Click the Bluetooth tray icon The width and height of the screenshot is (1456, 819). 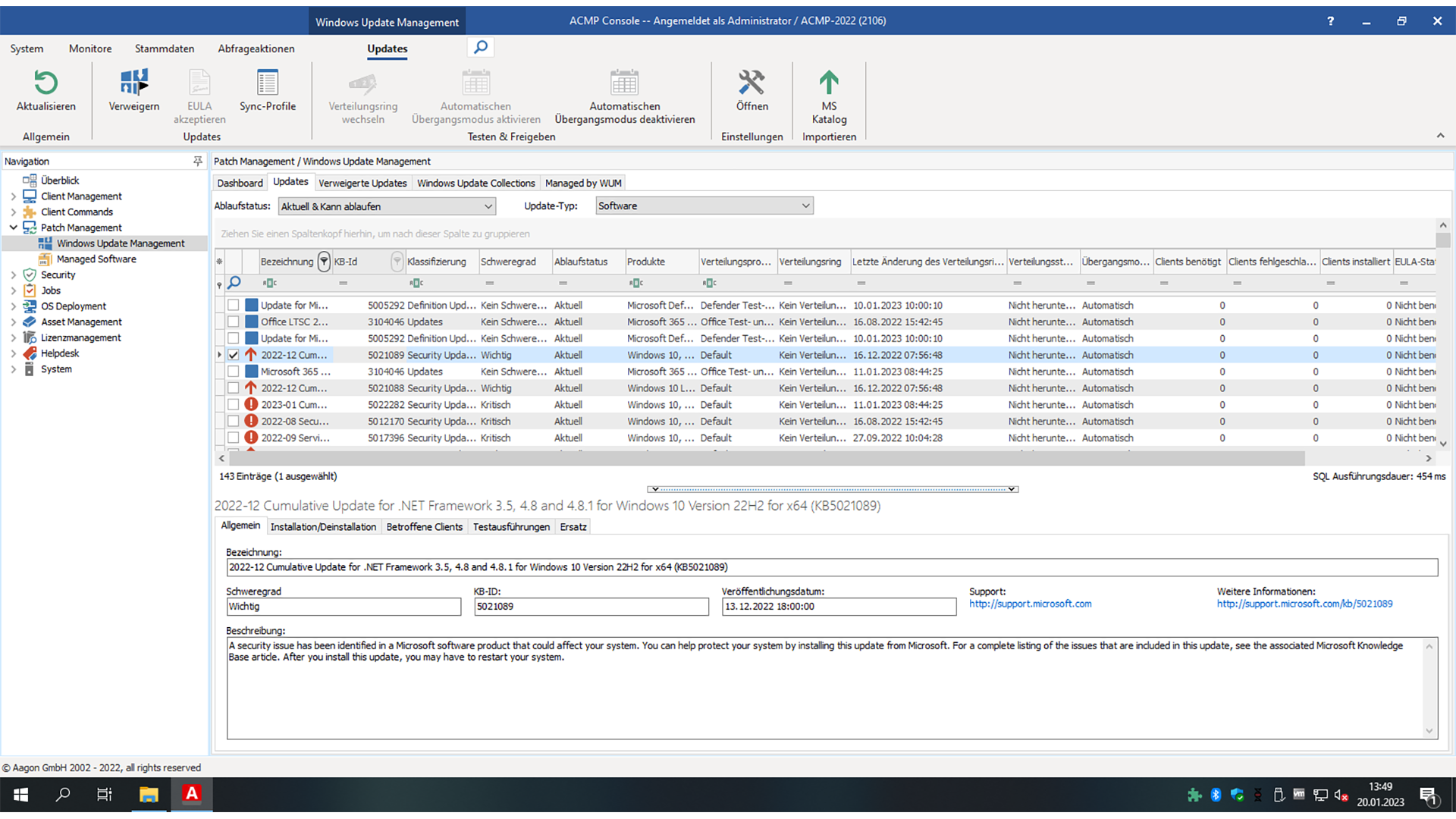[1216, 795]
